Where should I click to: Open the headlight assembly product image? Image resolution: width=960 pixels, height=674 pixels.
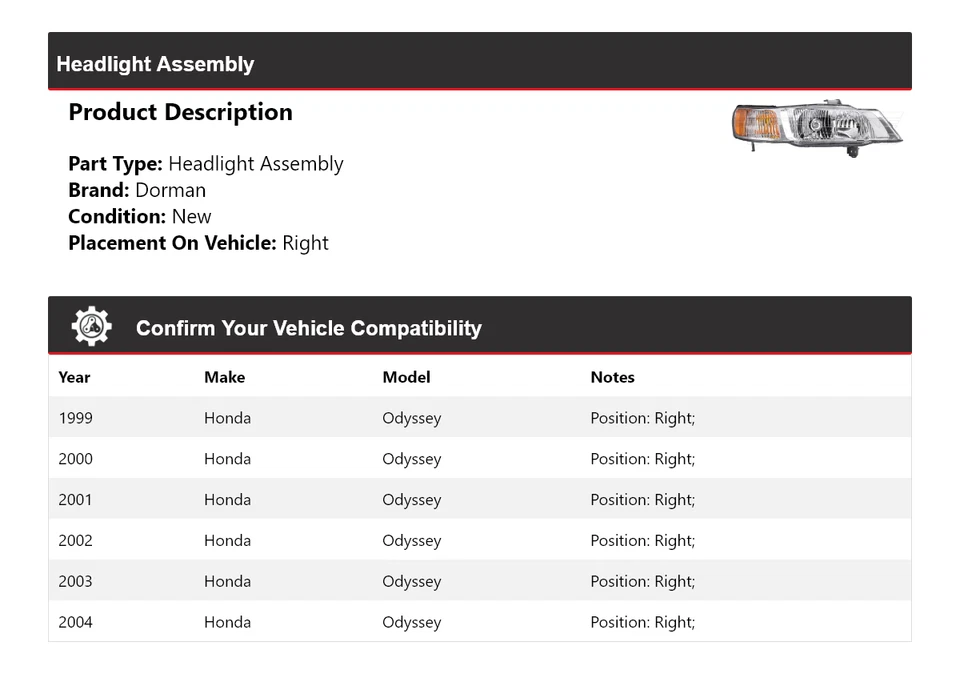pos(817,129)
